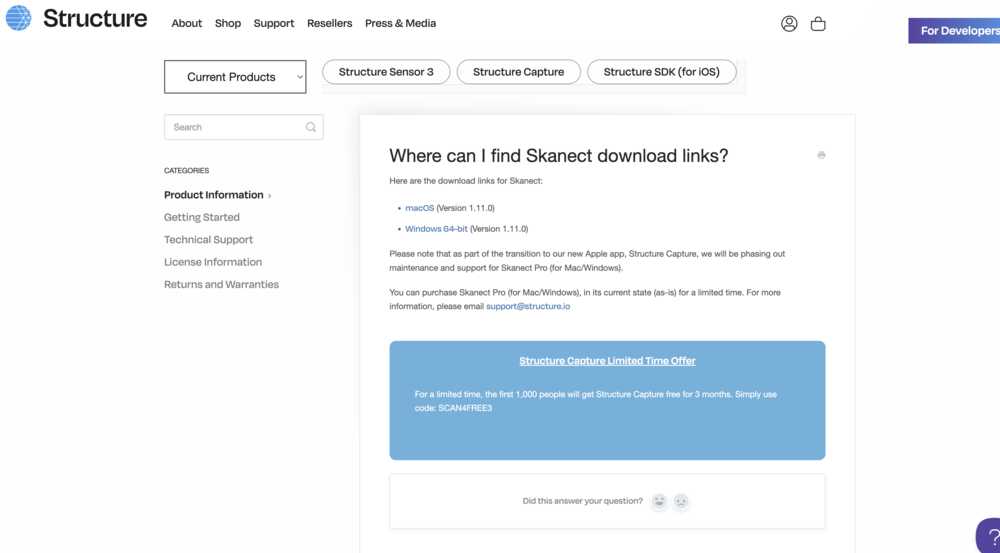This screenshot has height=553, width=1000.
Task: Click the Structure globe logo
Action: pyautogui.click(x=18, y=18)
